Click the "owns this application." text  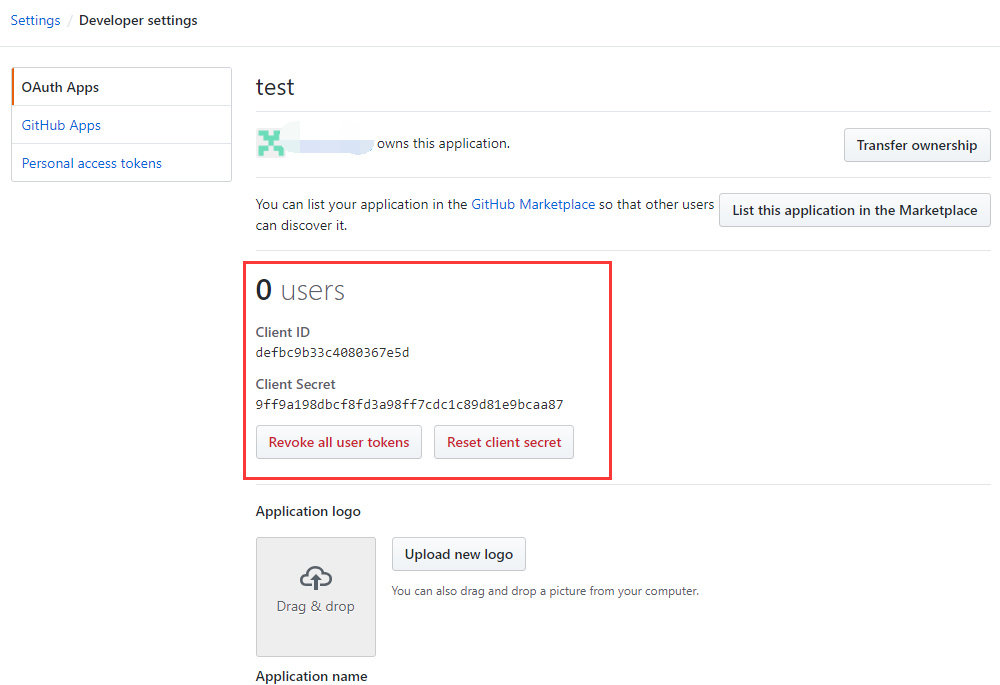click(x=443, y=144)
